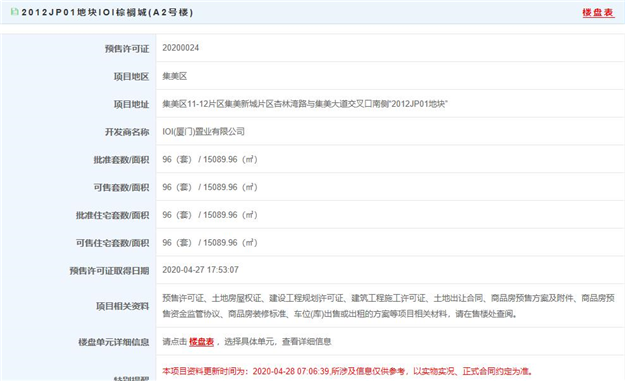Select developer name IOI(厦门)置业有限公司
Image resolution: width=625 pixels, height=381 pixels.
(x=203, y=132)
